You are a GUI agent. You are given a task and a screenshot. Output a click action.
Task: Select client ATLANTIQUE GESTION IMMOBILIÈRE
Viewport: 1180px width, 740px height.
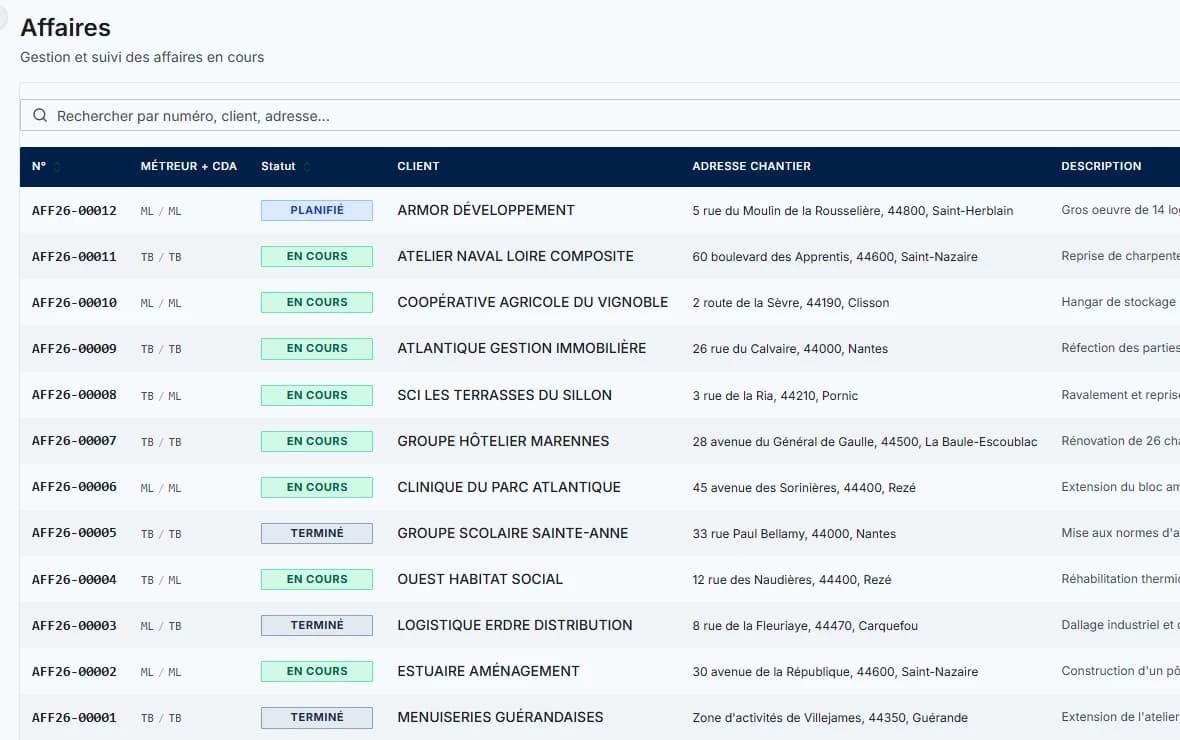[x=522, y=348]
